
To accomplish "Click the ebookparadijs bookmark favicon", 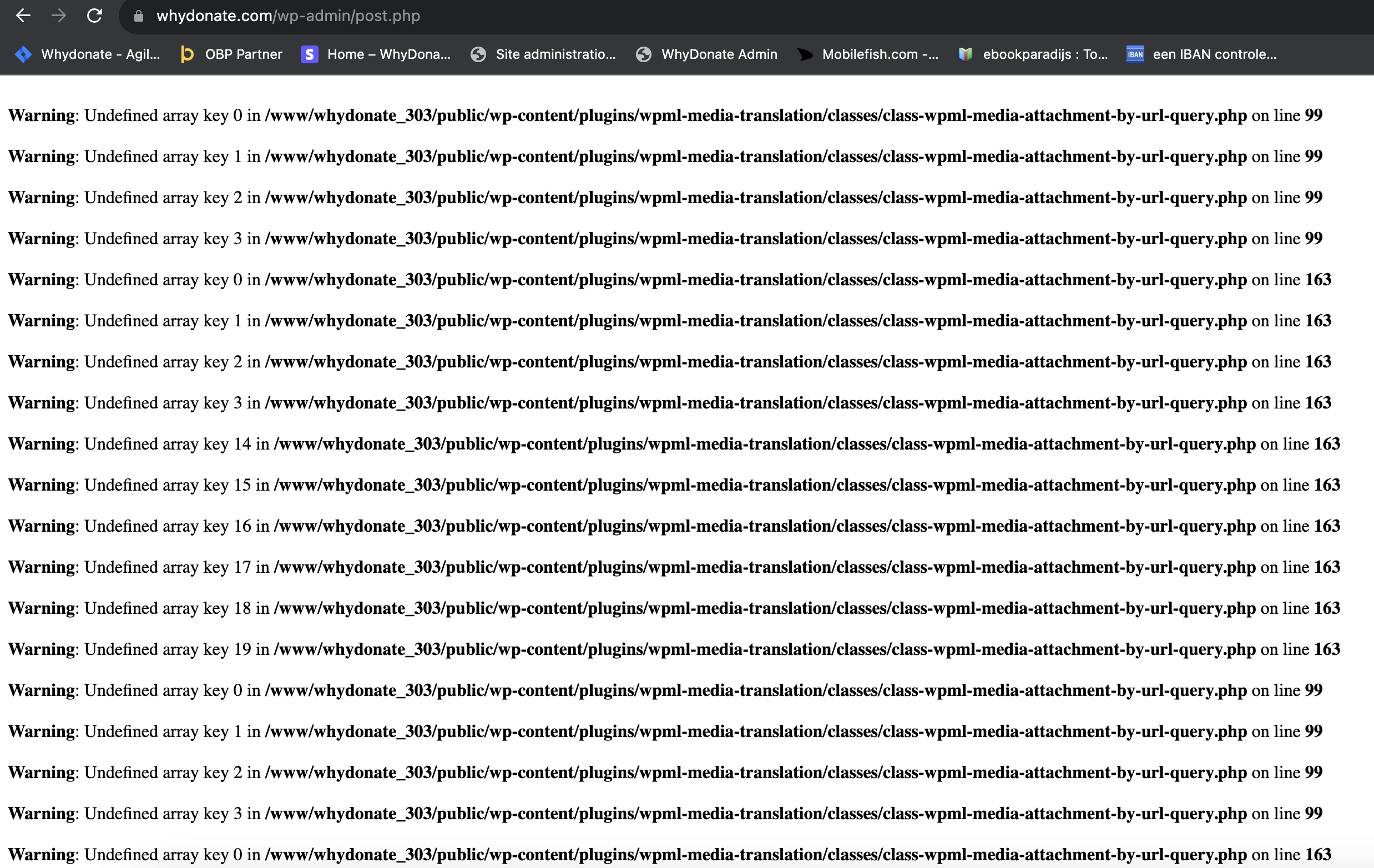I will (966, 54).
